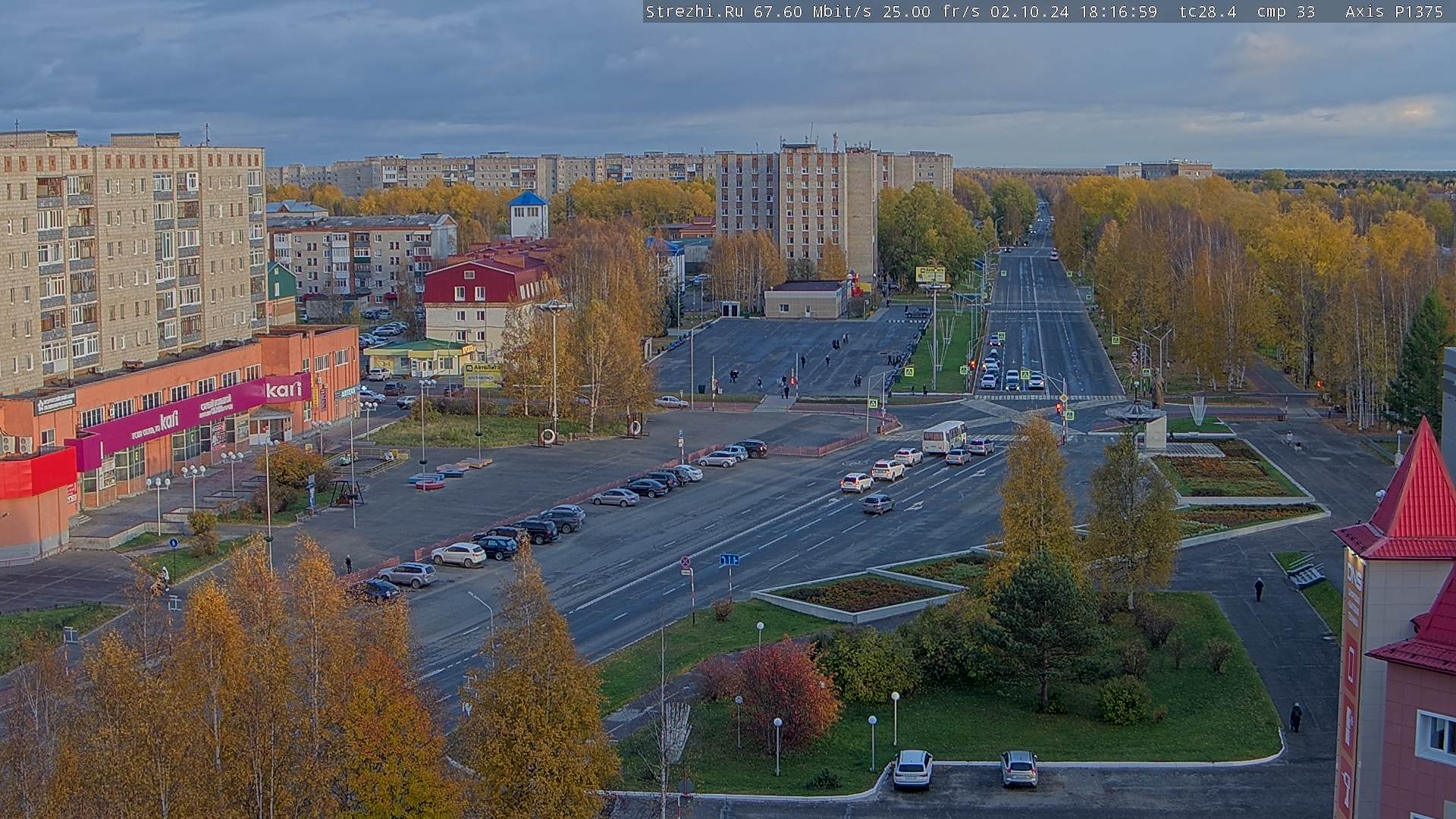Click the "cmp 33" compression value
Viewport: 1456px width, 819px height.
click(x=1285, y=11)
